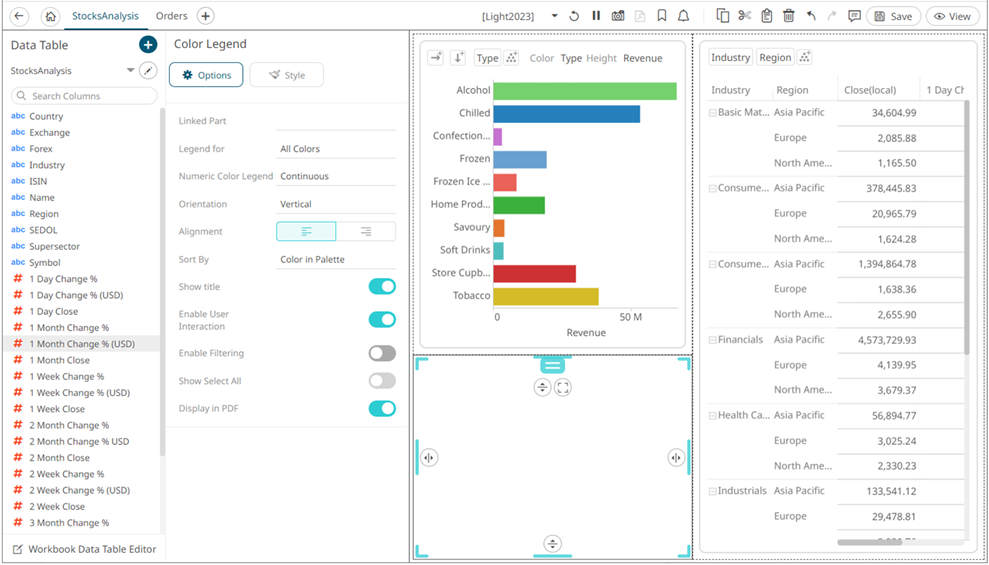The height and width of the screenshot is (565, 989).
Task: Toggle the Show title switch
Action: (x=381, y=287)
